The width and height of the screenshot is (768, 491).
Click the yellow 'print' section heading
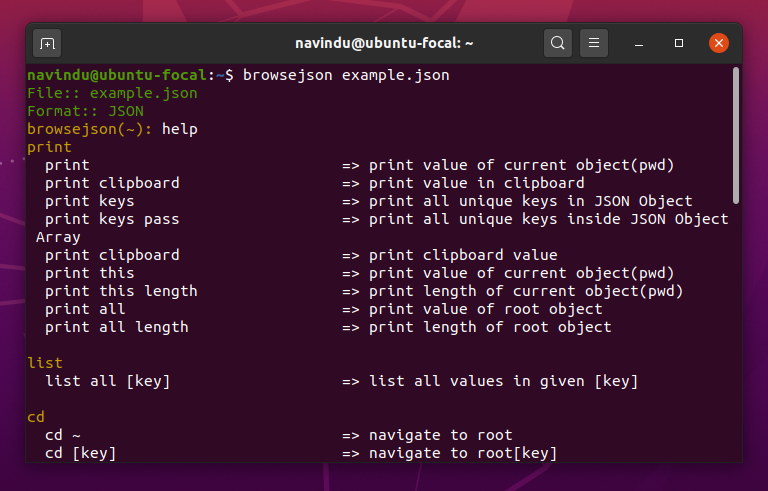[49, 147]
